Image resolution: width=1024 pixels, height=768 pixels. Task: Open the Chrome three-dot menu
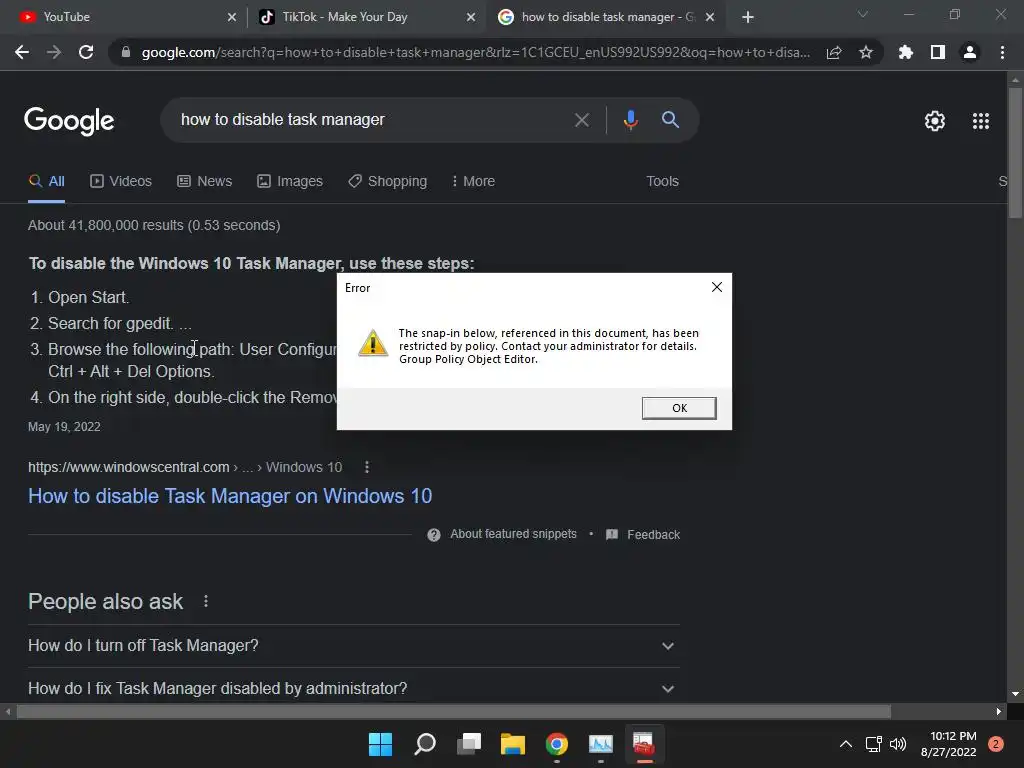pyautogui.click(x=1002, y=52)
